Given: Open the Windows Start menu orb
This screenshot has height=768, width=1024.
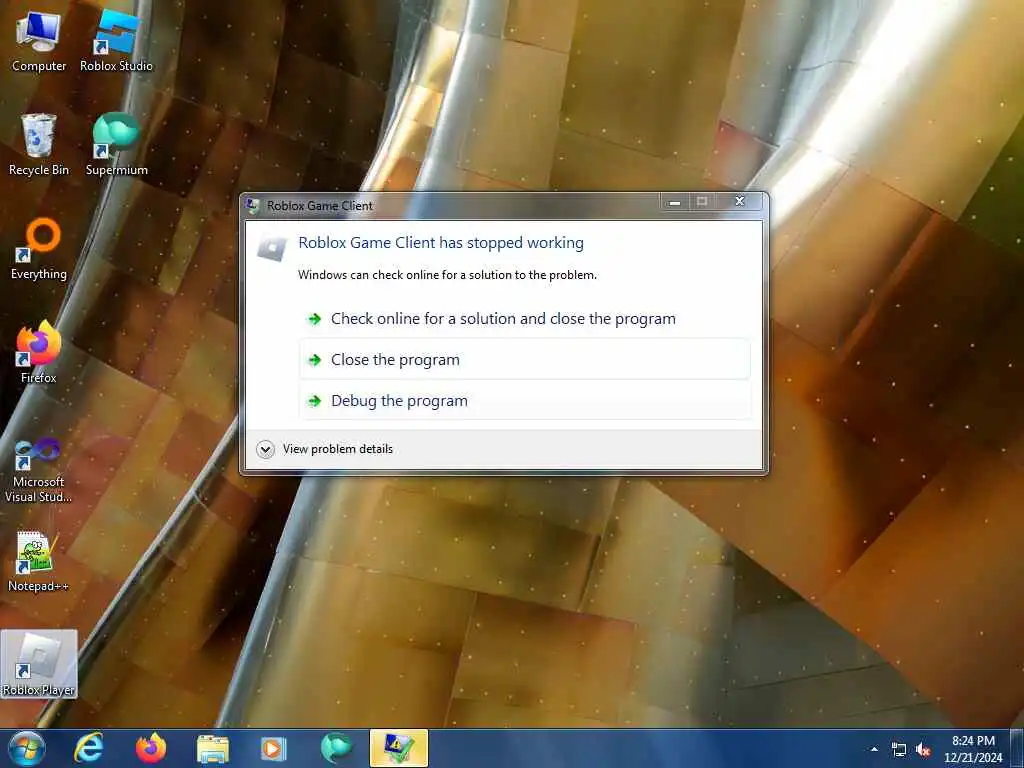Looking at the screenshot, I should (x=26, y=748).
